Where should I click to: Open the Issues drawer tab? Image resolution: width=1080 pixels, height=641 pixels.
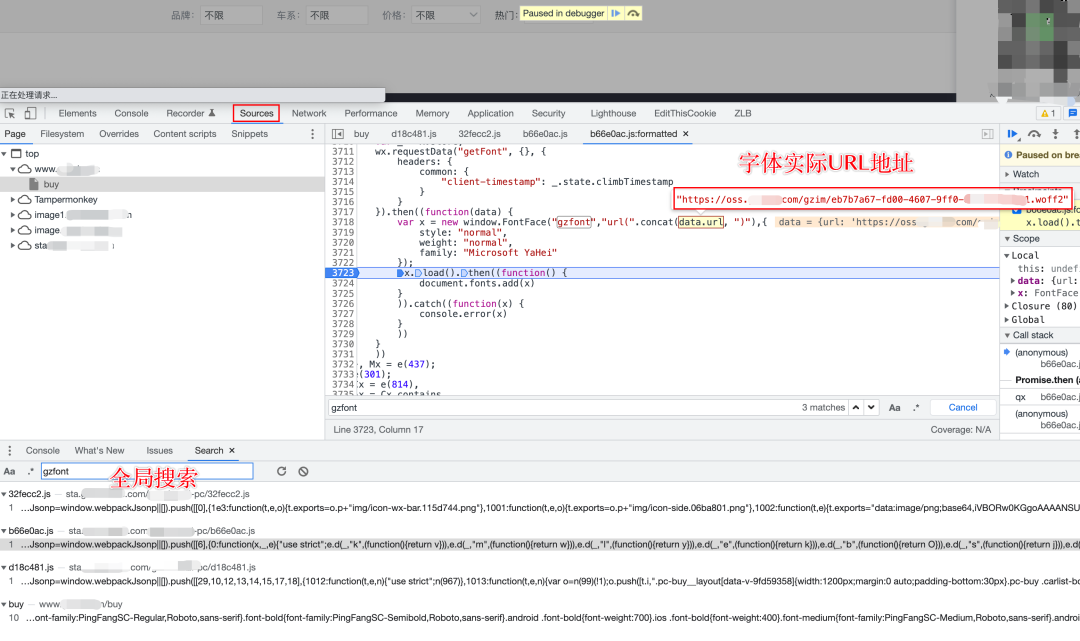(159, 450)
